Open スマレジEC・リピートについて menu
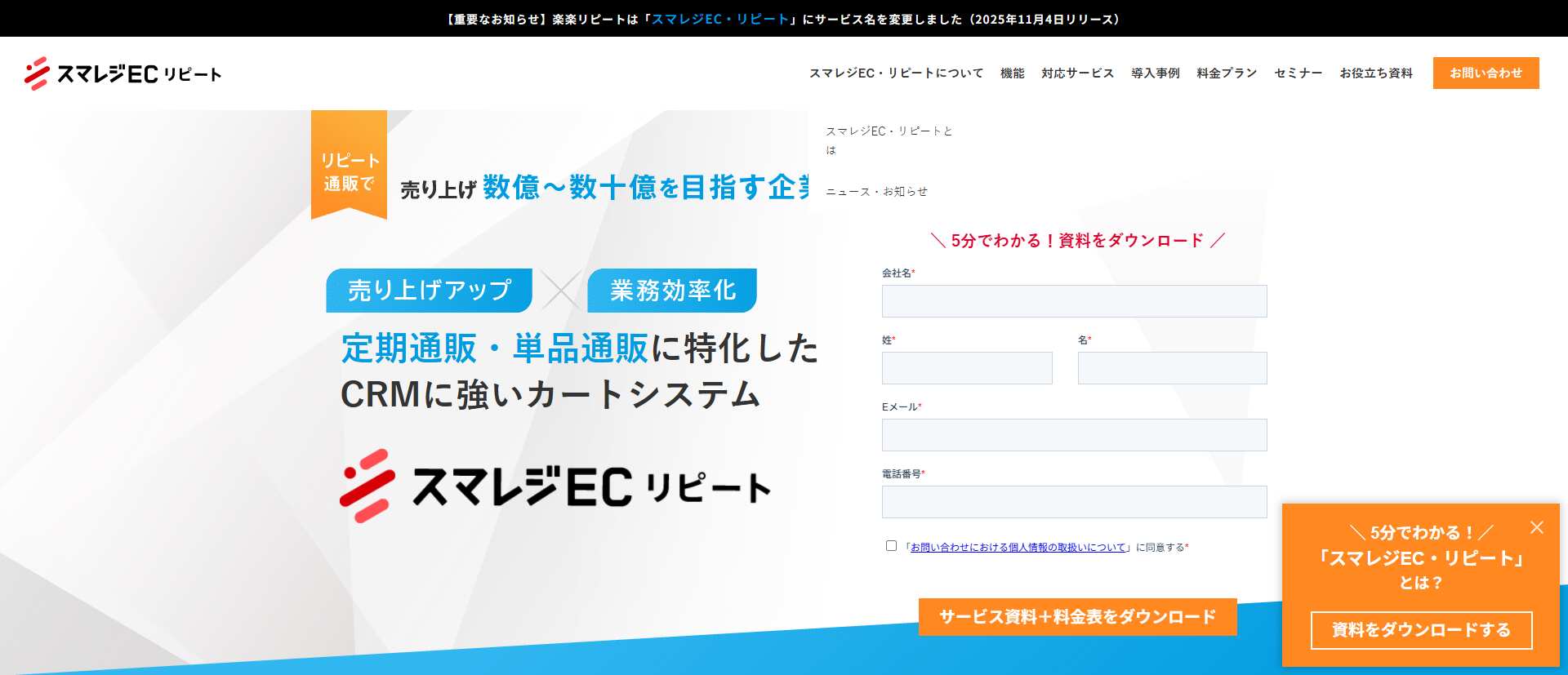1568x675 pixels. (896, 73)
